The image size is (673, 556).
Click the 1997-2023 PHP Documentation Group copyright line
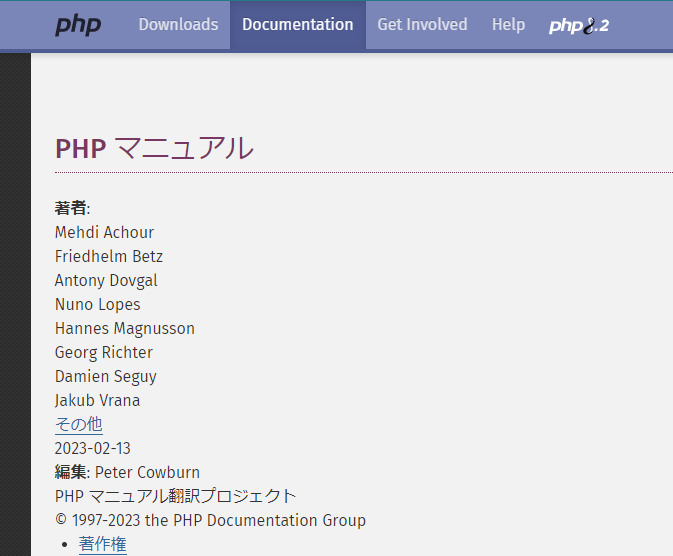(x=210, y=520)
